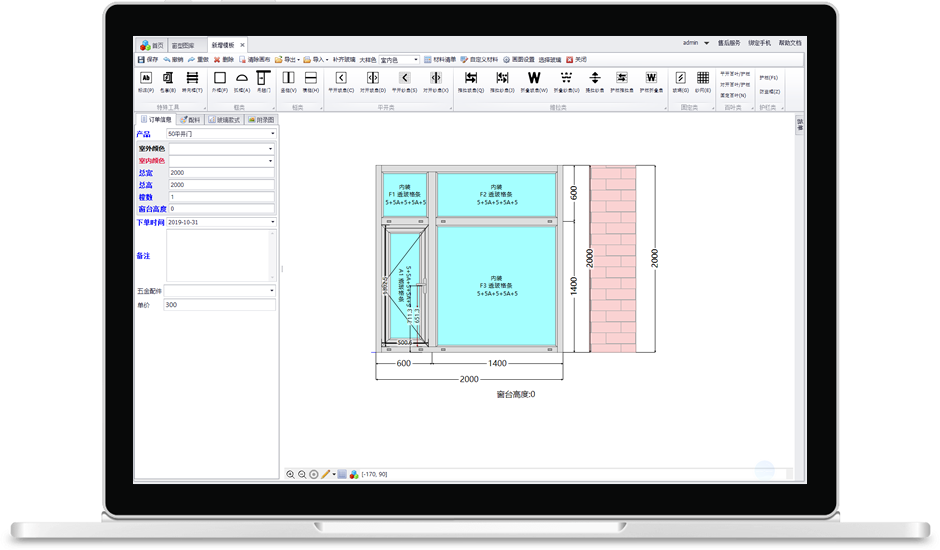
Task: Select the 配料 tab in the left panel
Action: pyautogui.click(x=191, y=120)
